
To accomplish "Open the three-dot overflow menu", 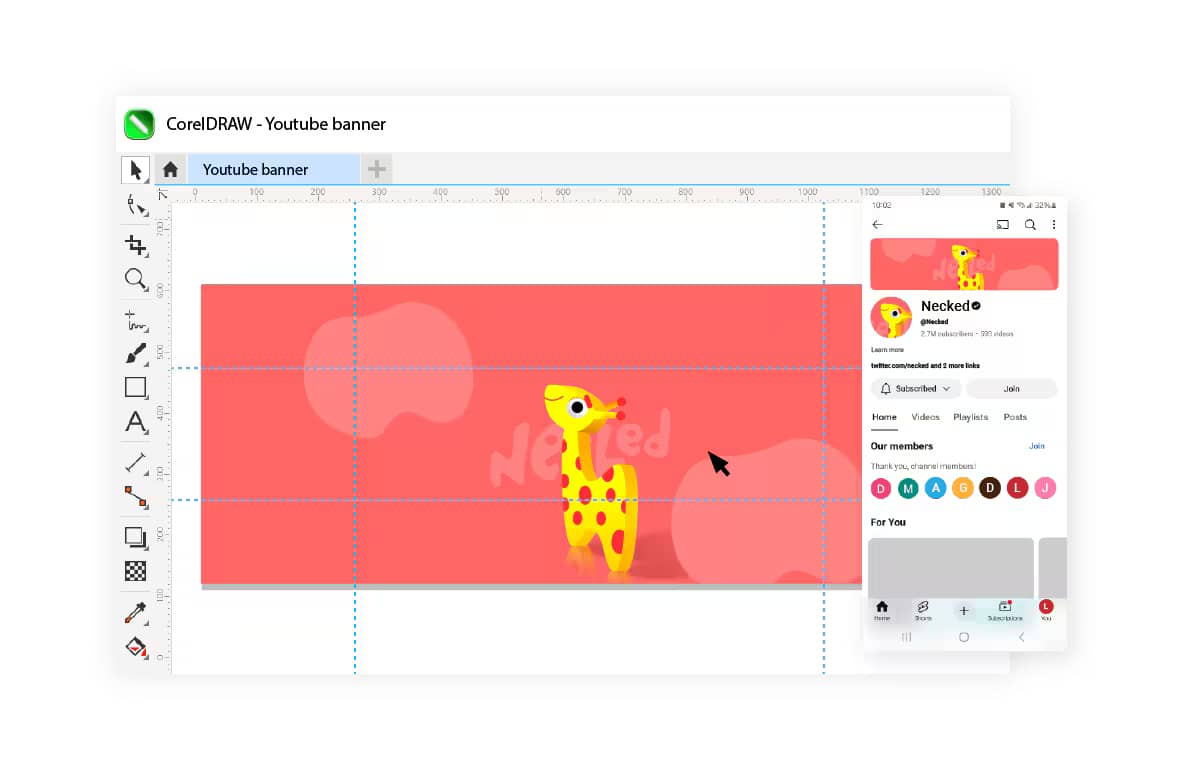I will [1053, 225].
